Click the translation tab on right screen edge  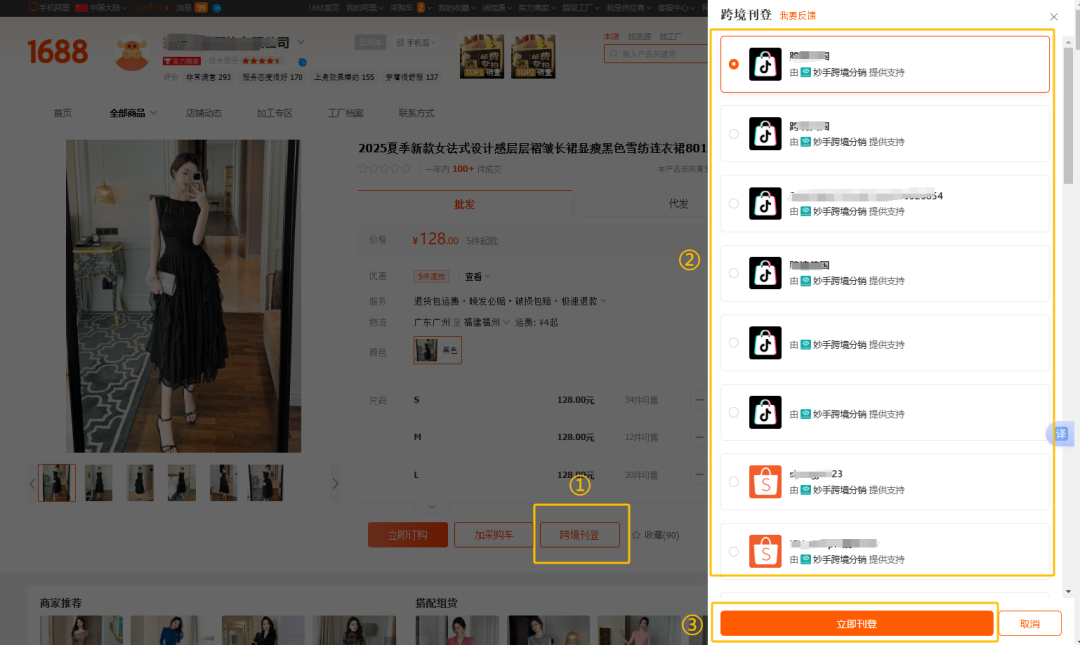click(1060, 434)
